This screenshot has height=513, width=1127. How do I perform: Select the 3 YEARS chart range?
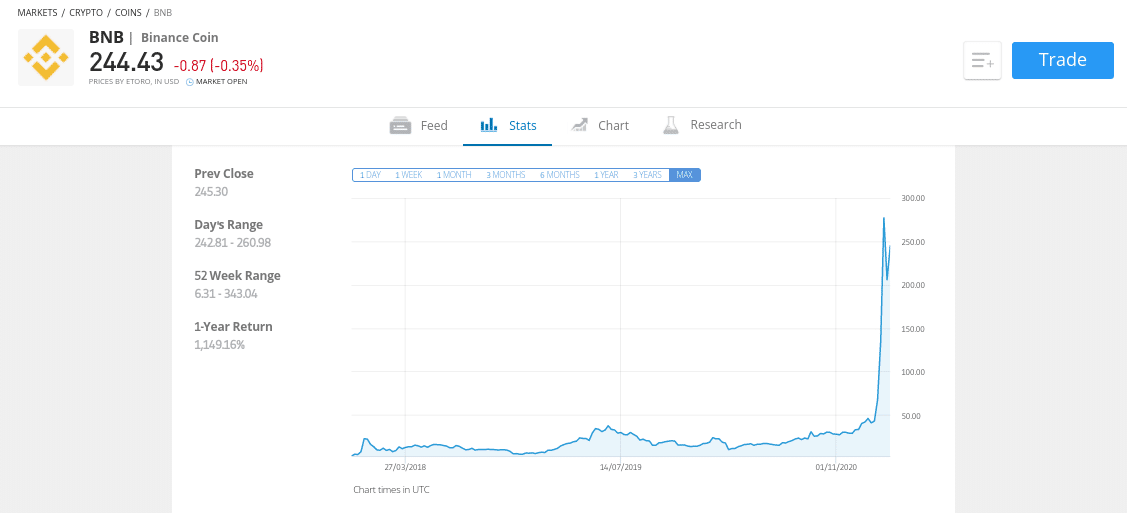click(x=647, y=175)
